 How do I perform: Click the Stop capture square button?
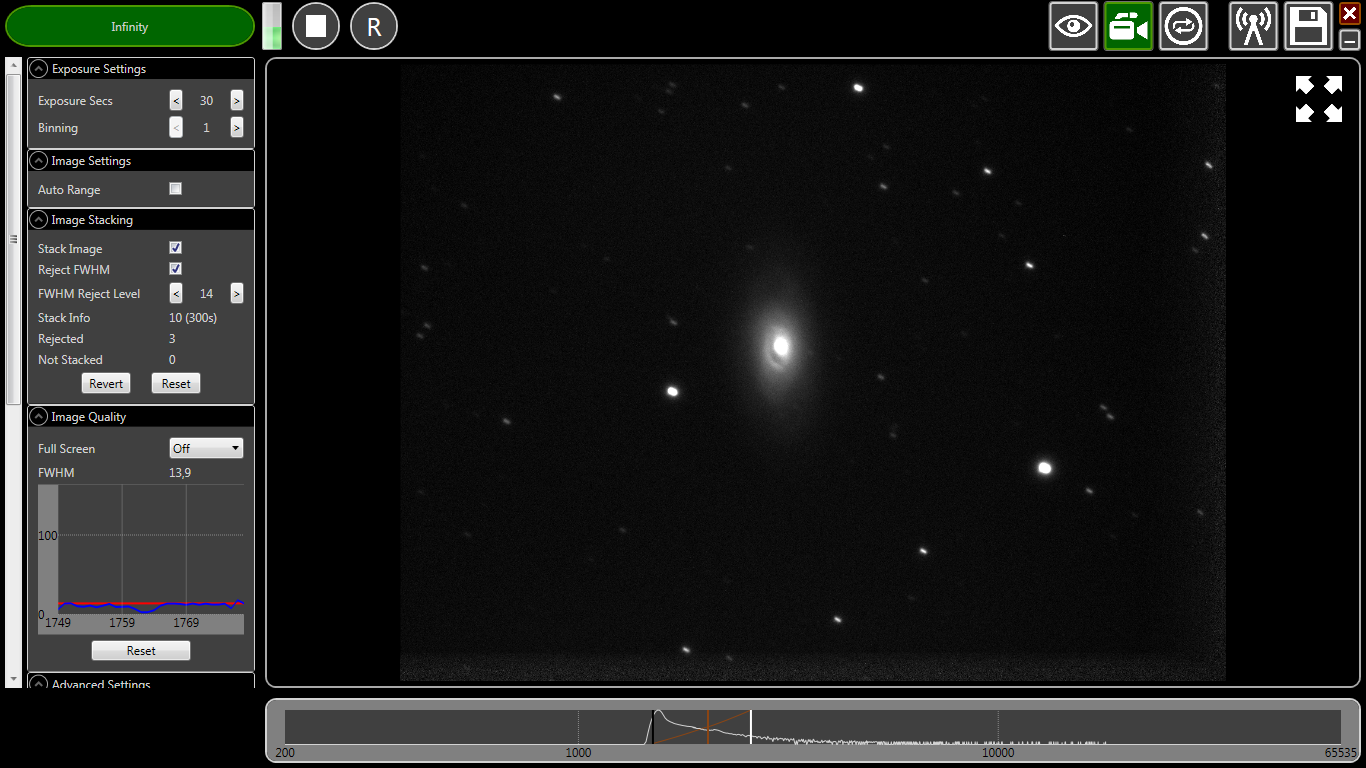click(x=316, y=26)
